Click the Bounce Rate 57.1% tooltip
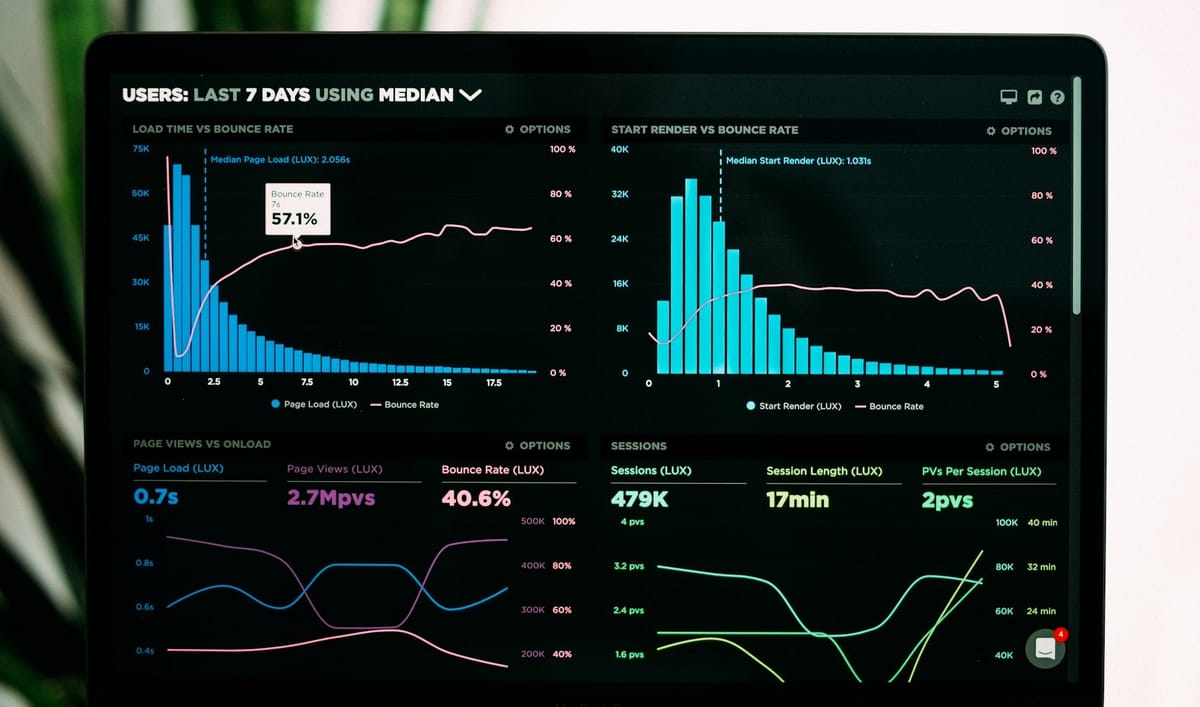Screen dimensions: 1200x707 (297, 209)
